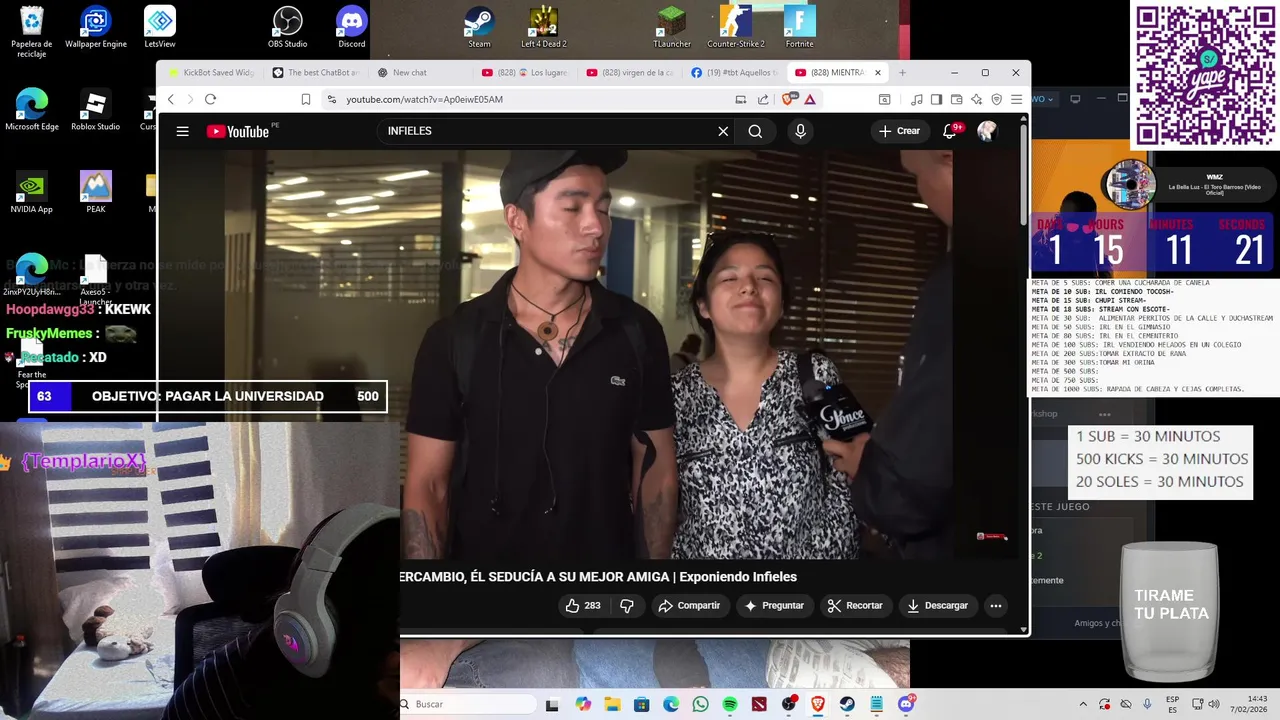
Task: Open LetsView desktop shortcut
Action: click(160, 27)
